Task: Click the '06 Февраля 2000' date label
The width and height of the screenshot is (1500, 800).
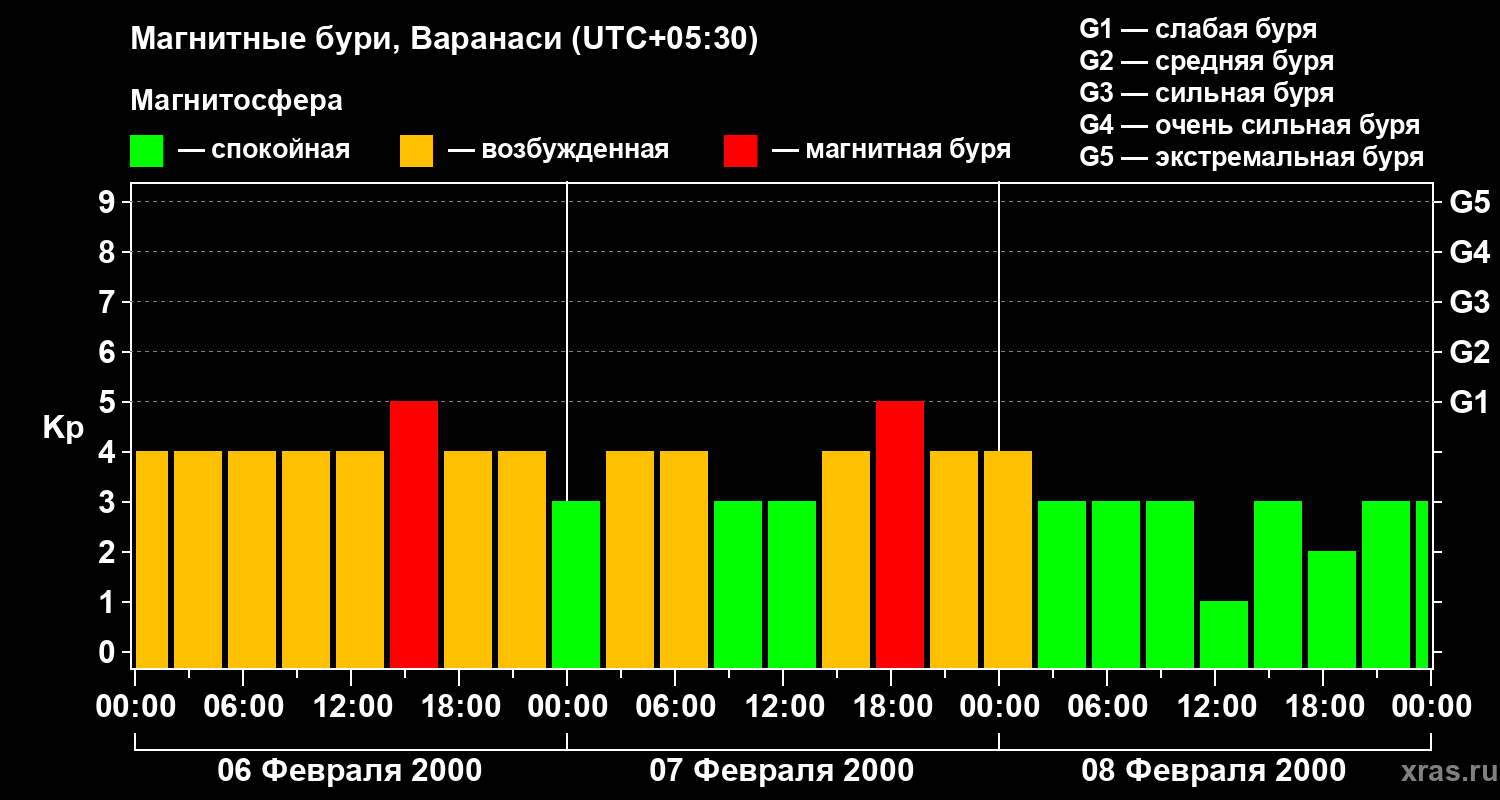Action: click(350, 771)
